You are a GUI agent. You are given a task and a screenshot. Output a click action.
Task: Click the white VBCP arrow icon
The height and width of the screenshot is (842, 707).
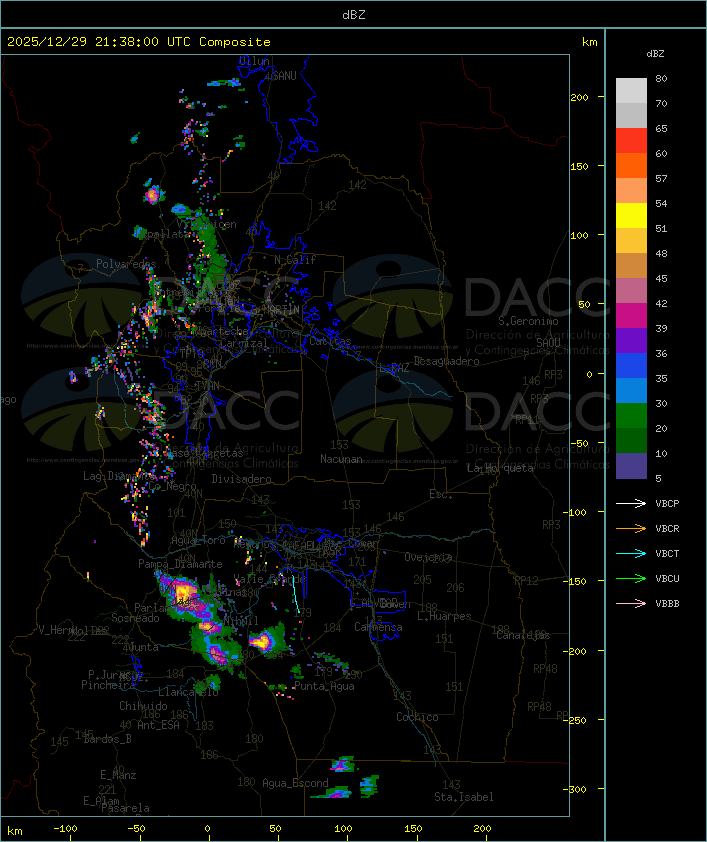pos(631,503)
